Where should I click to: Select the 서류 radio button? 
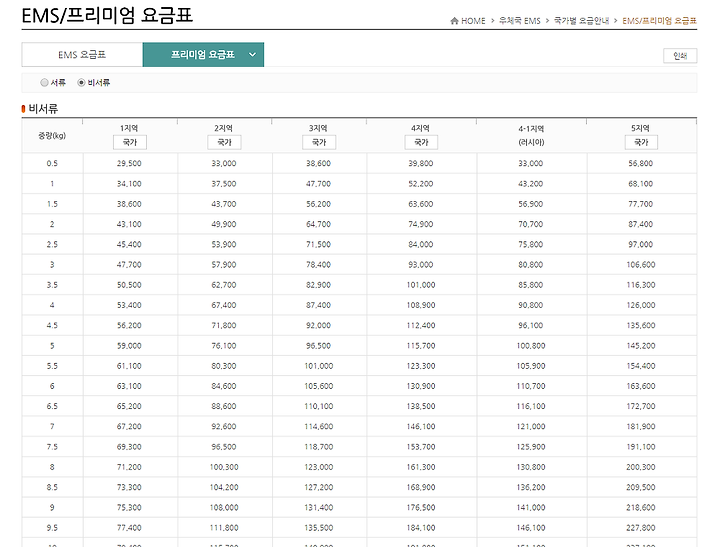click(45, 83)
